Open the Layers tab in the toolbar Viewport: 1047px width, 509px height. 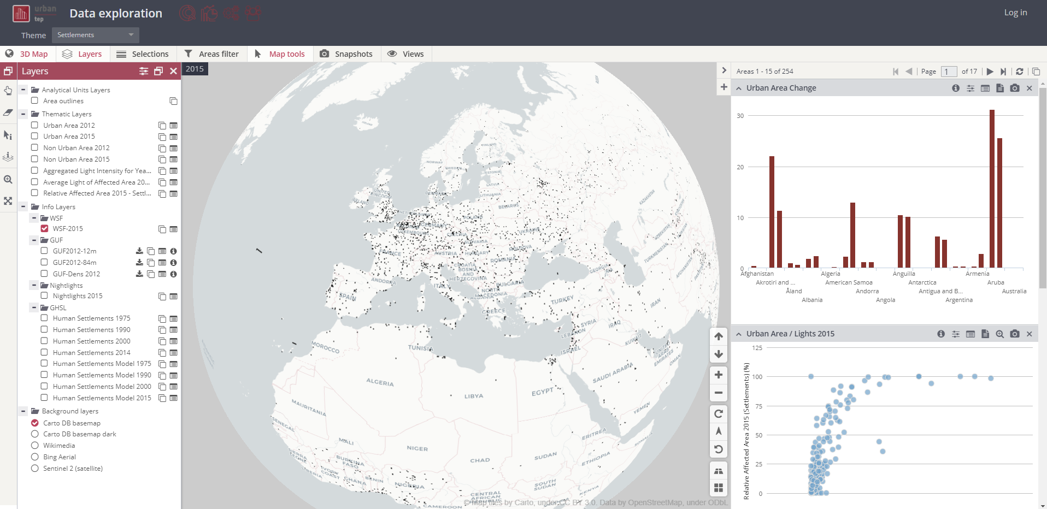click(x=81, y=54)
